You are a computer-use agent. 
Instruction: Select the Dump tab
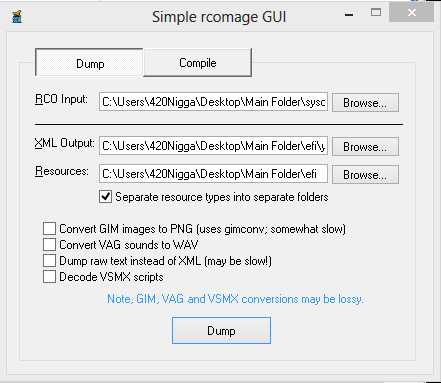[89, 63]
